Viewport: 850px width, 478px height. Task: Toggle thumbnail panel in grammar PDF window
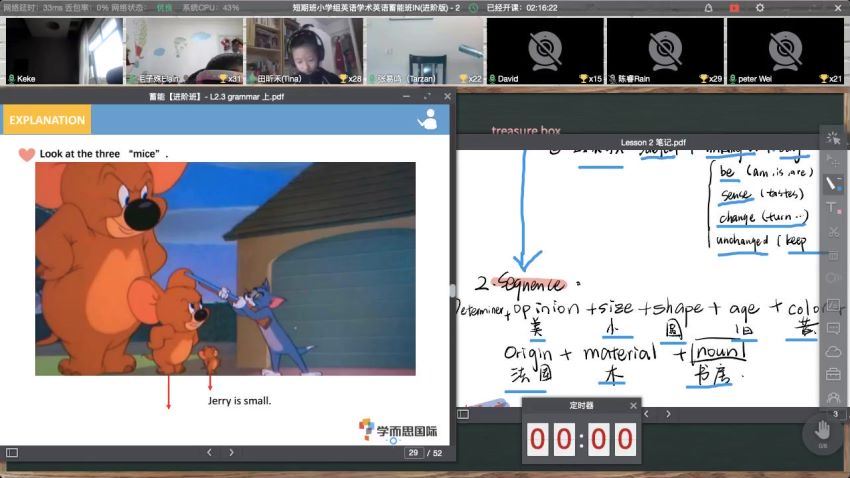12,453
